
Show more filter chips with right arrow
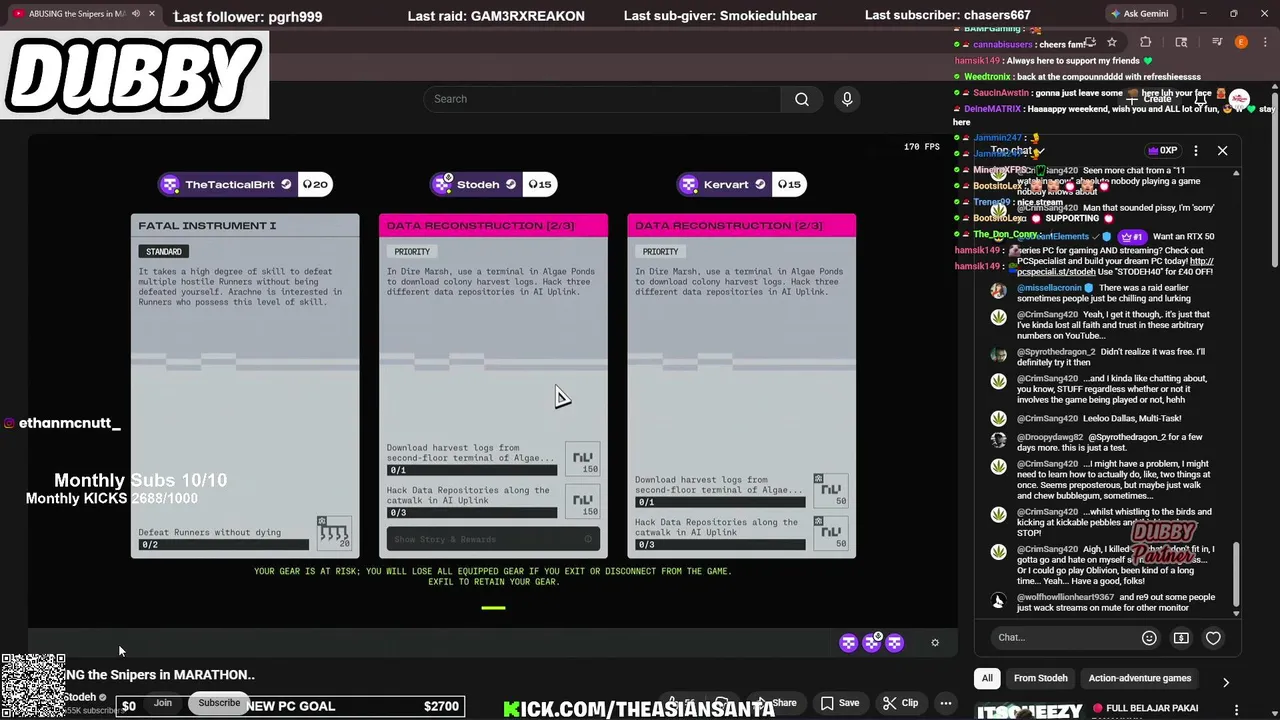(1226, 682)
